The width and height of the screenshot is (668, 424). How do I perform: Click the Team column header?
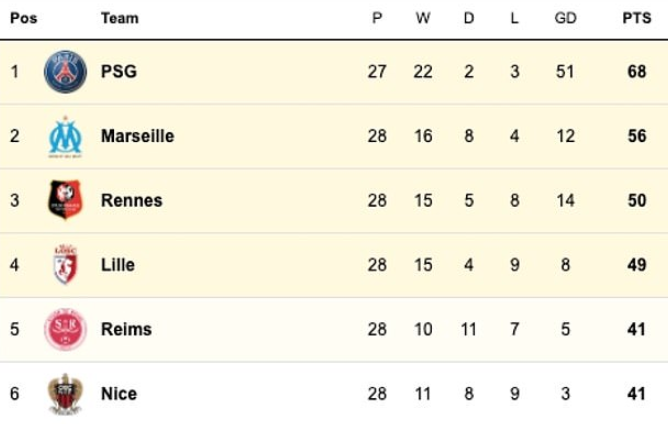pyautogui.click(x=120, y=18)
